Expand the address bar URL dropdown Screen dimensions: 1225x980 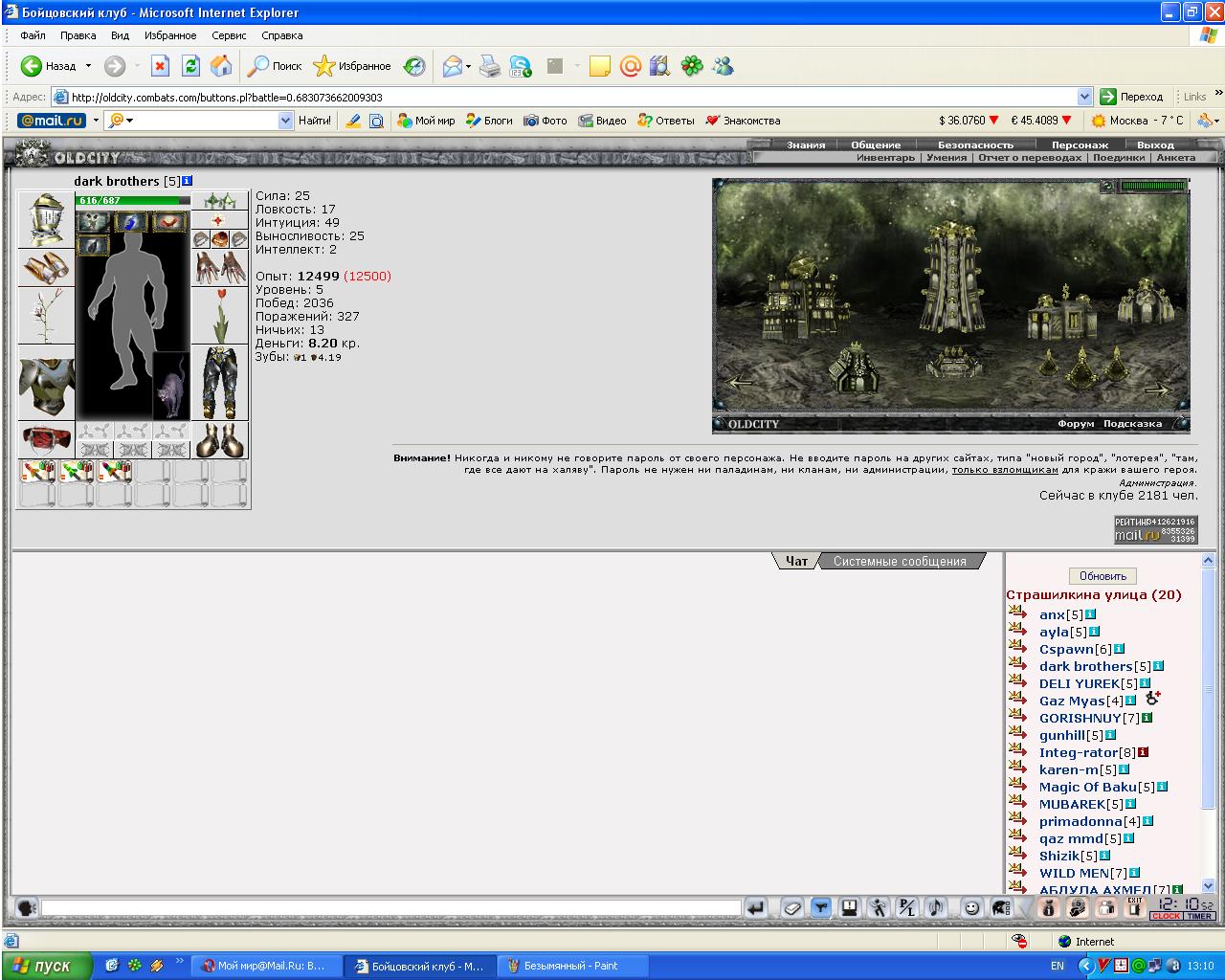(1084, 97)
